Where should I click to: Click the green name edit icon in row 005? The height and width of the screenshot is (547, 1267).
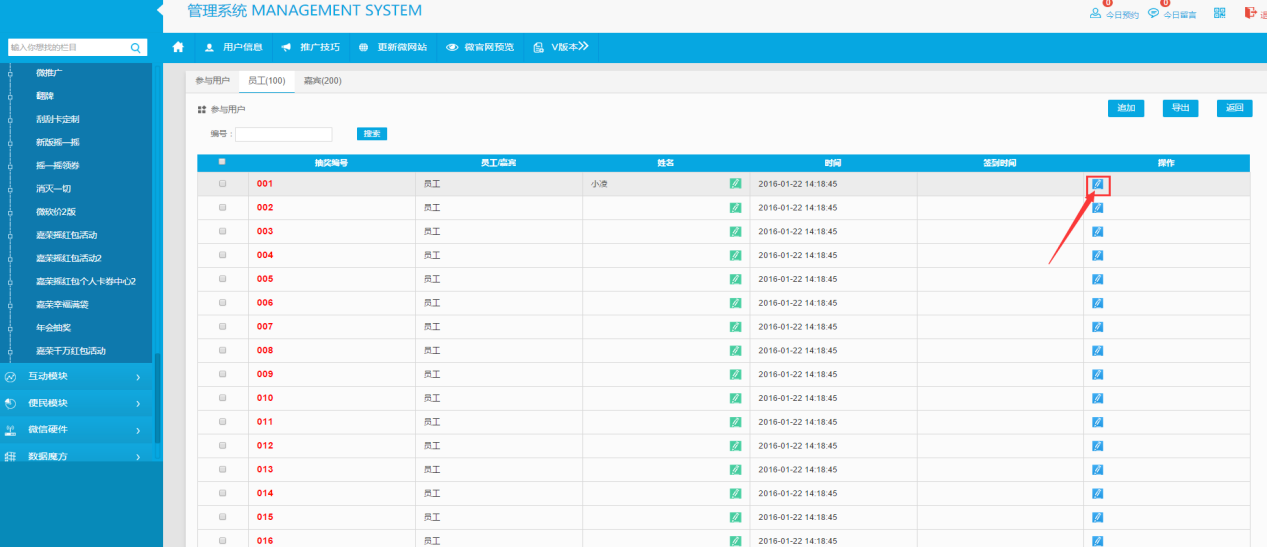(735, 279)
